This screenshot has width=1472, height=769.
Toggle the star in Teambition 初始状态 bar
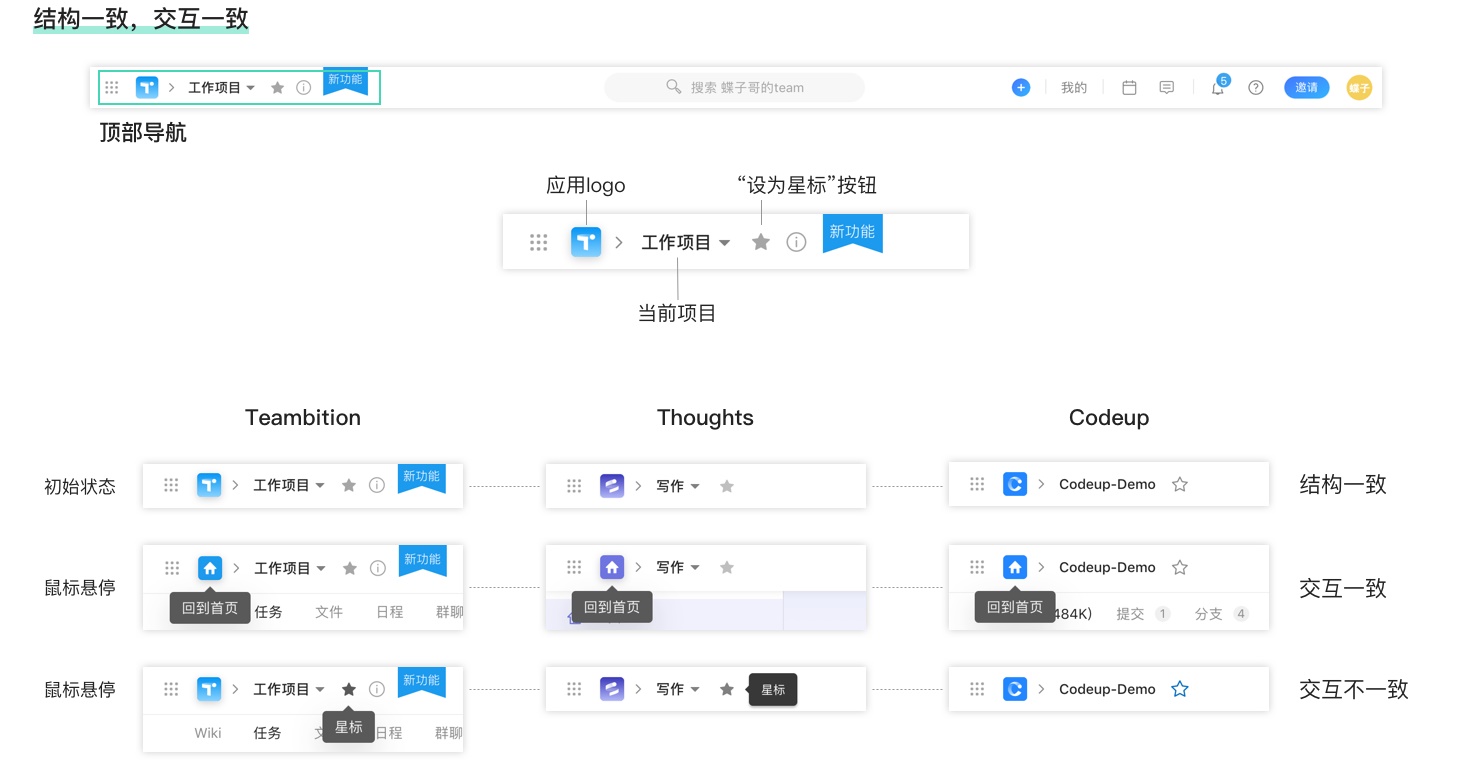tap(349, 485)
